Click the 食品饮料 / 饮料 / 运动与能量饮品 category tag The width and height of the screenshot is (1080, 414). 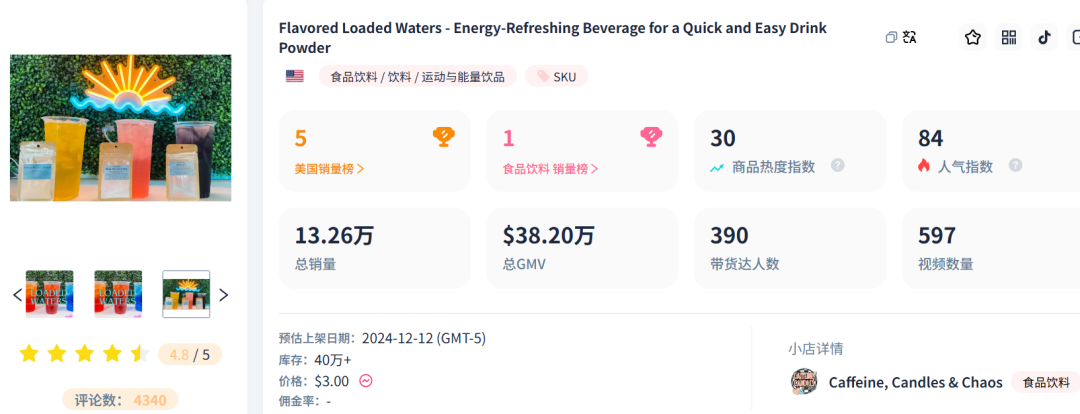tap(418, 76)
